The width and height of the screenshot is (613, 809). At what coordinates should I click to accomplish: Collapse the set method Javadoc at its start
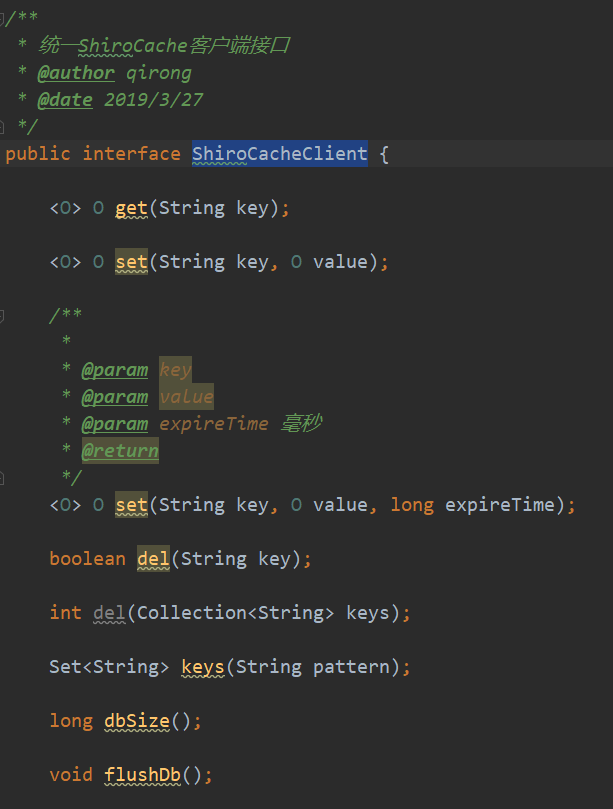click(3, 315)
